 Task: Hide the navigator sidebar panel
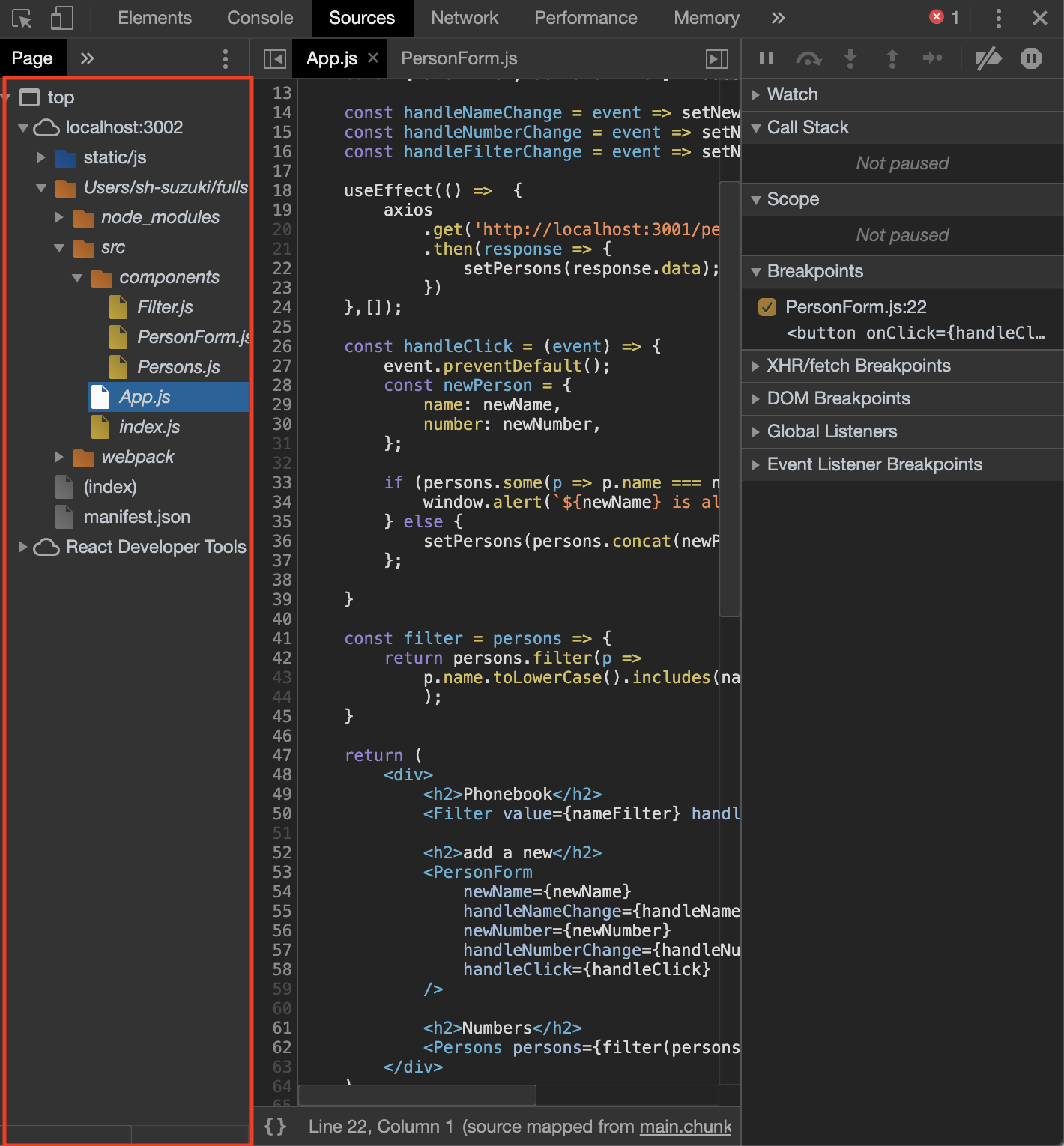pos(275,58)
